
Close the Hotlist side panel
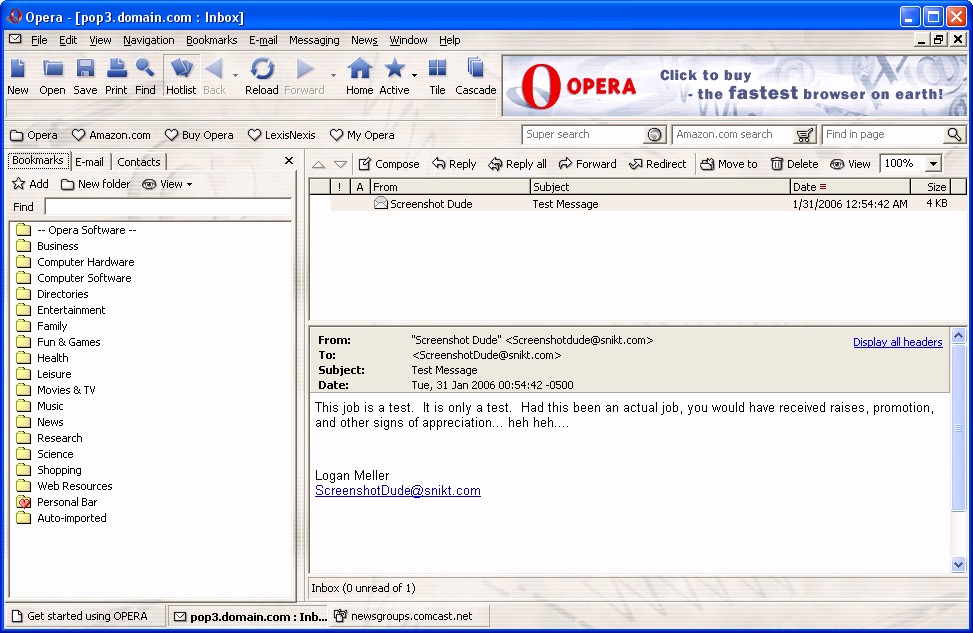(x=289, y=161)
